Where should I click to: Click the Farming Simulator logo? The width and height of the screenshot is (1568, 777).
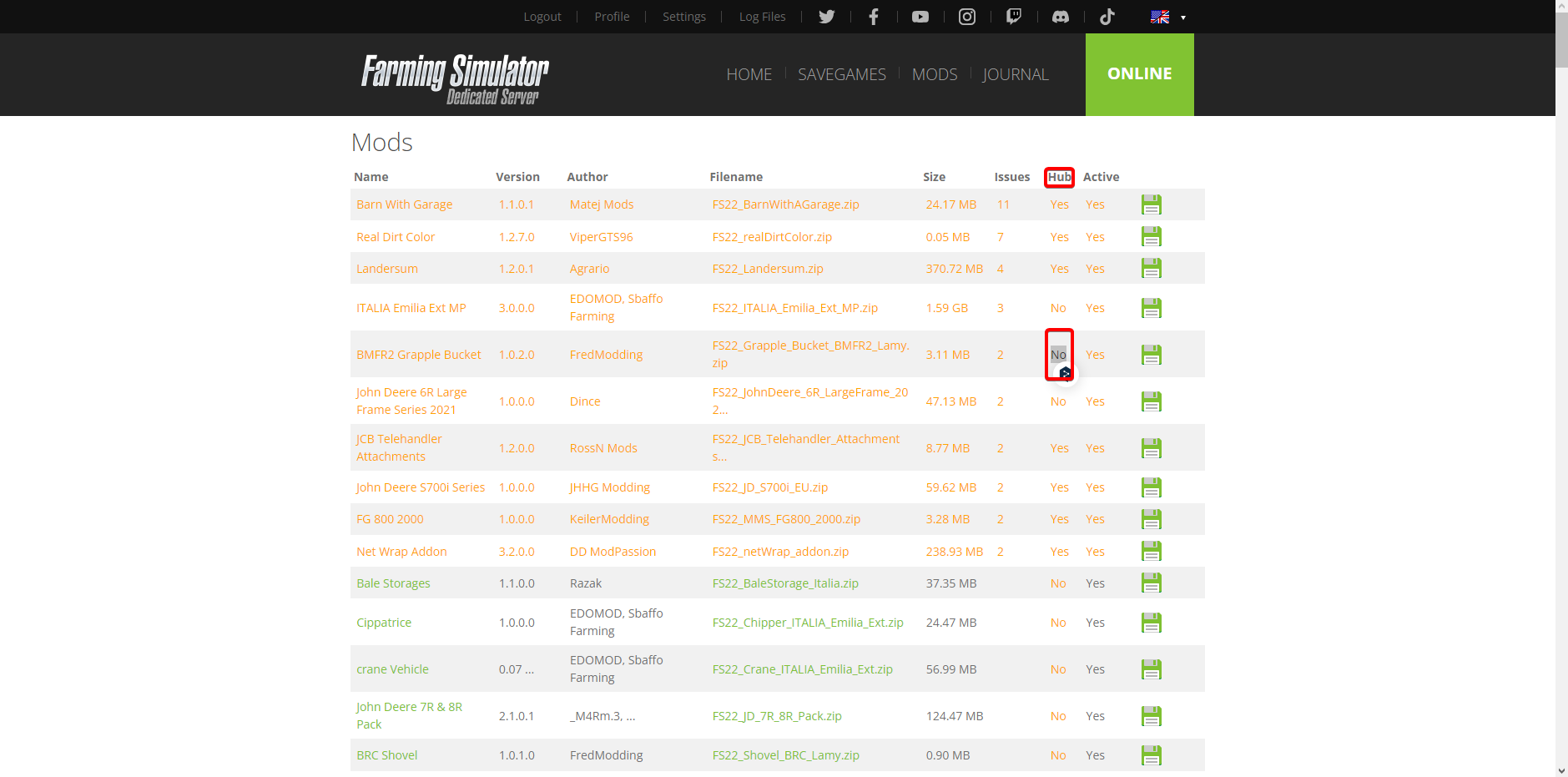pos(455,78)
